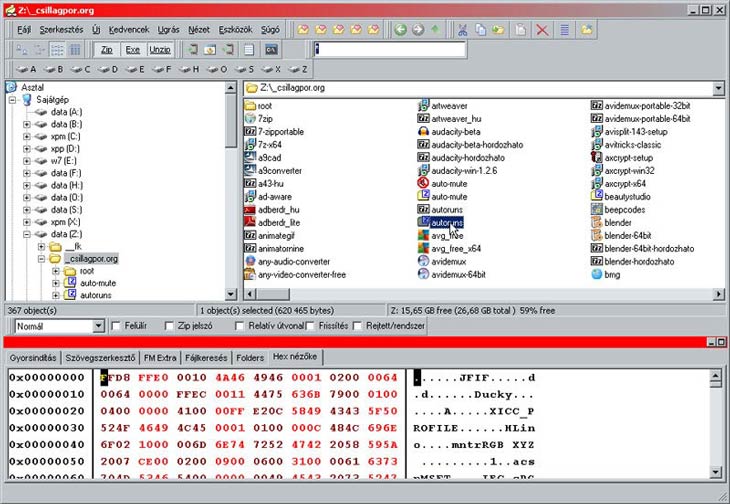Open the Nézet menu
Image resolution: width=730 pixels, height=504 pixels.
pos(199,30)
